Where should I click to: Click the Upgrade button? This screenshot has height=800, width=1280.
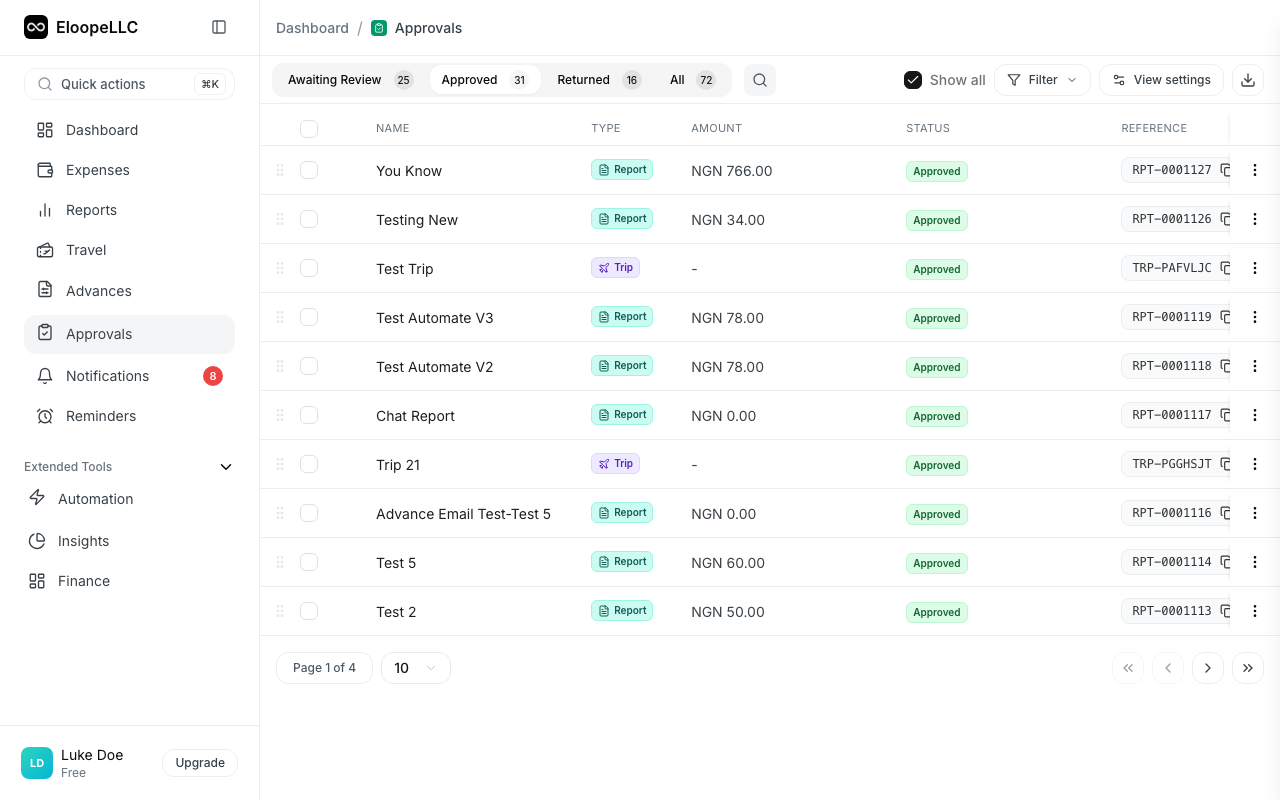pos(200,763)
